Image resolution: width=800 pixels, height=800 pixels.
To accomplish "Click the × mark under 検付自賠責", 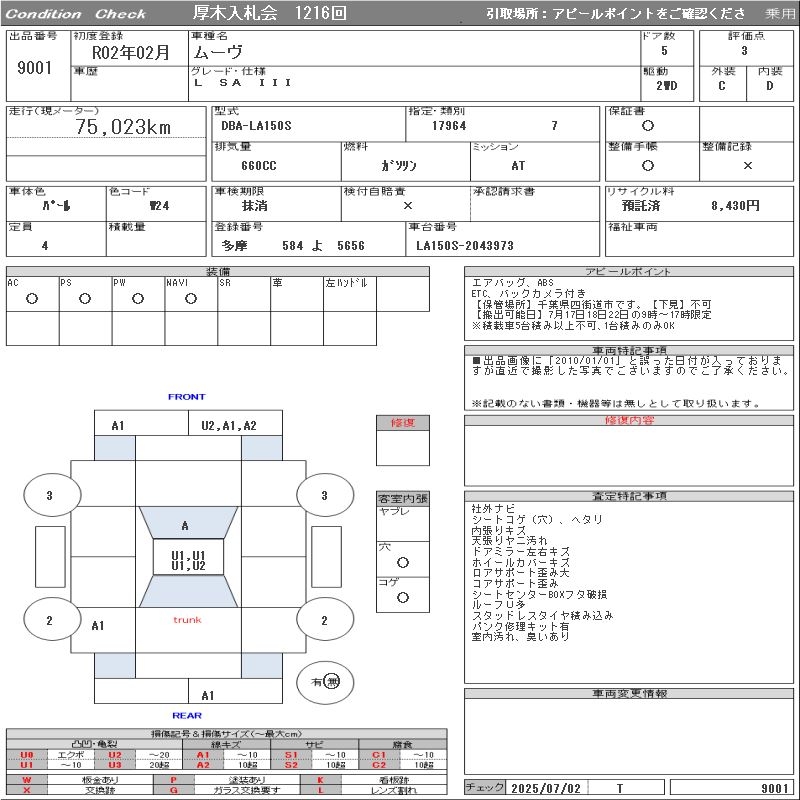I will coord(408,206).
